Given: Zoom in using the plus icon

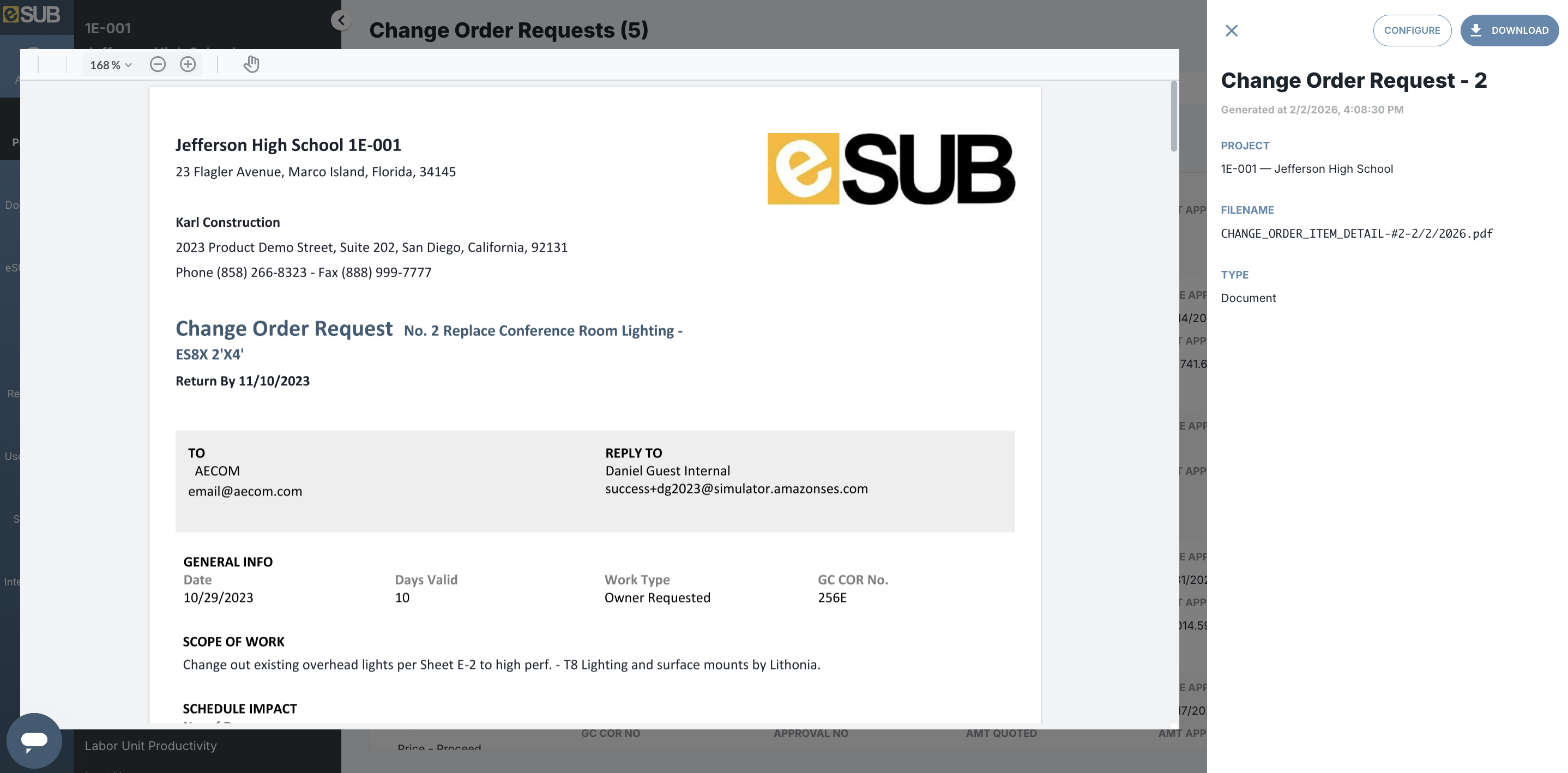Looking at the screenshot, I should point(188,64).
